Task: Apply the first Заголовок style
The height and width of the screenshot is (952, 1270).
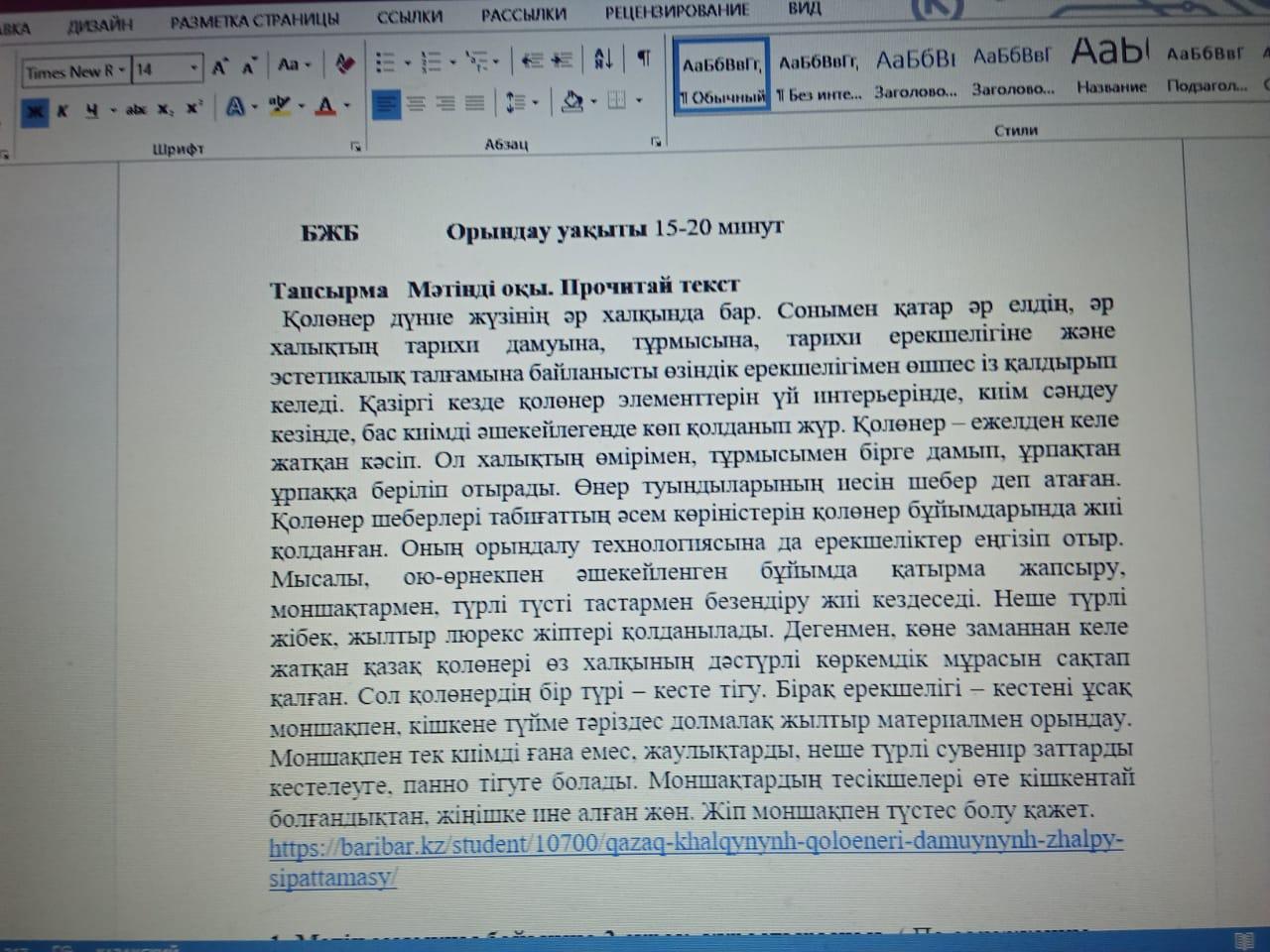Action: tap(915, 73)
